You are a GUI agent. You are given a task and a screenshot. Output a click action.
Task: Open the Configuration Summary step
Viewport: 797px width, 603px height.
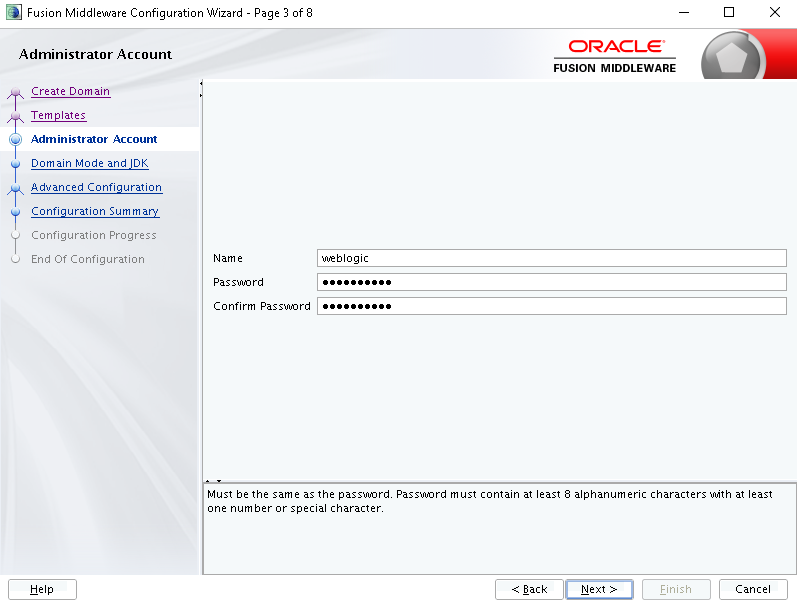[95, 211]
